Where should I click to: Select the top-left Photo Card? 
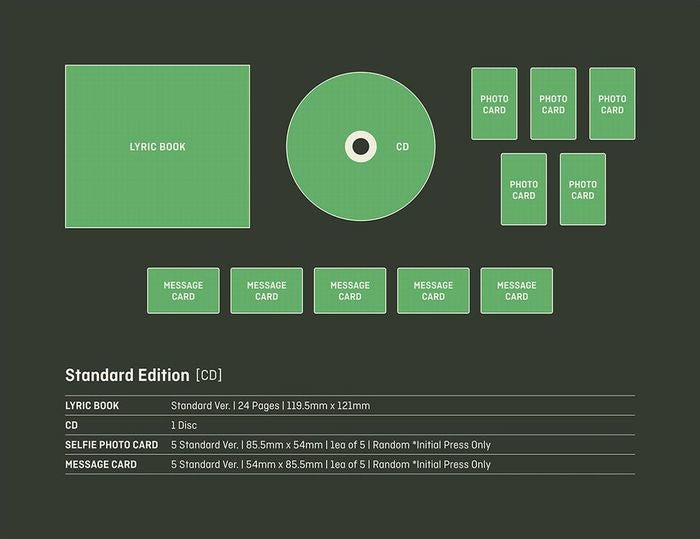click(494, 104)
